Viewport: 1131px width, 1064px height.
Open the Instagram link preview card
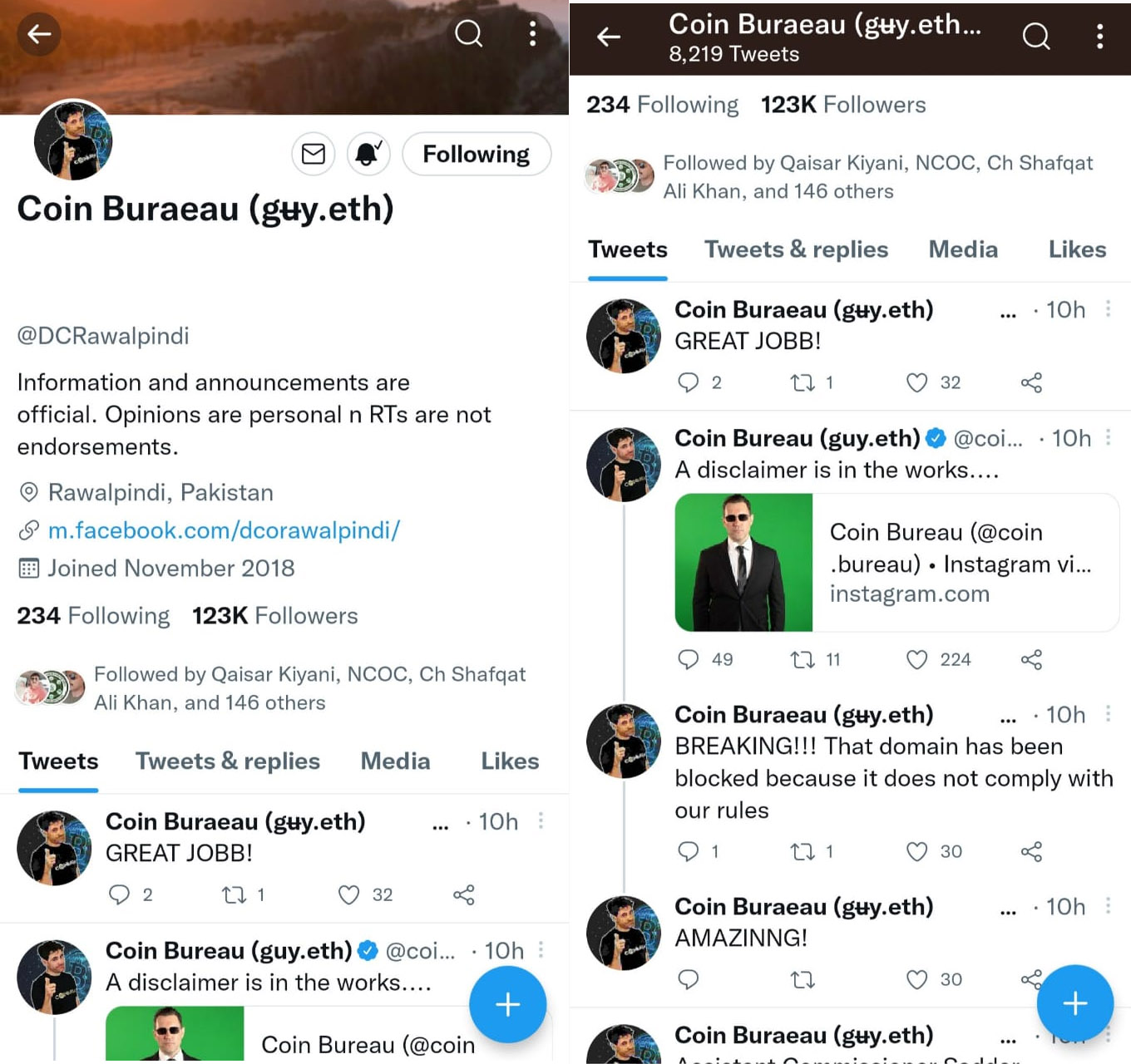click(896, 563)
